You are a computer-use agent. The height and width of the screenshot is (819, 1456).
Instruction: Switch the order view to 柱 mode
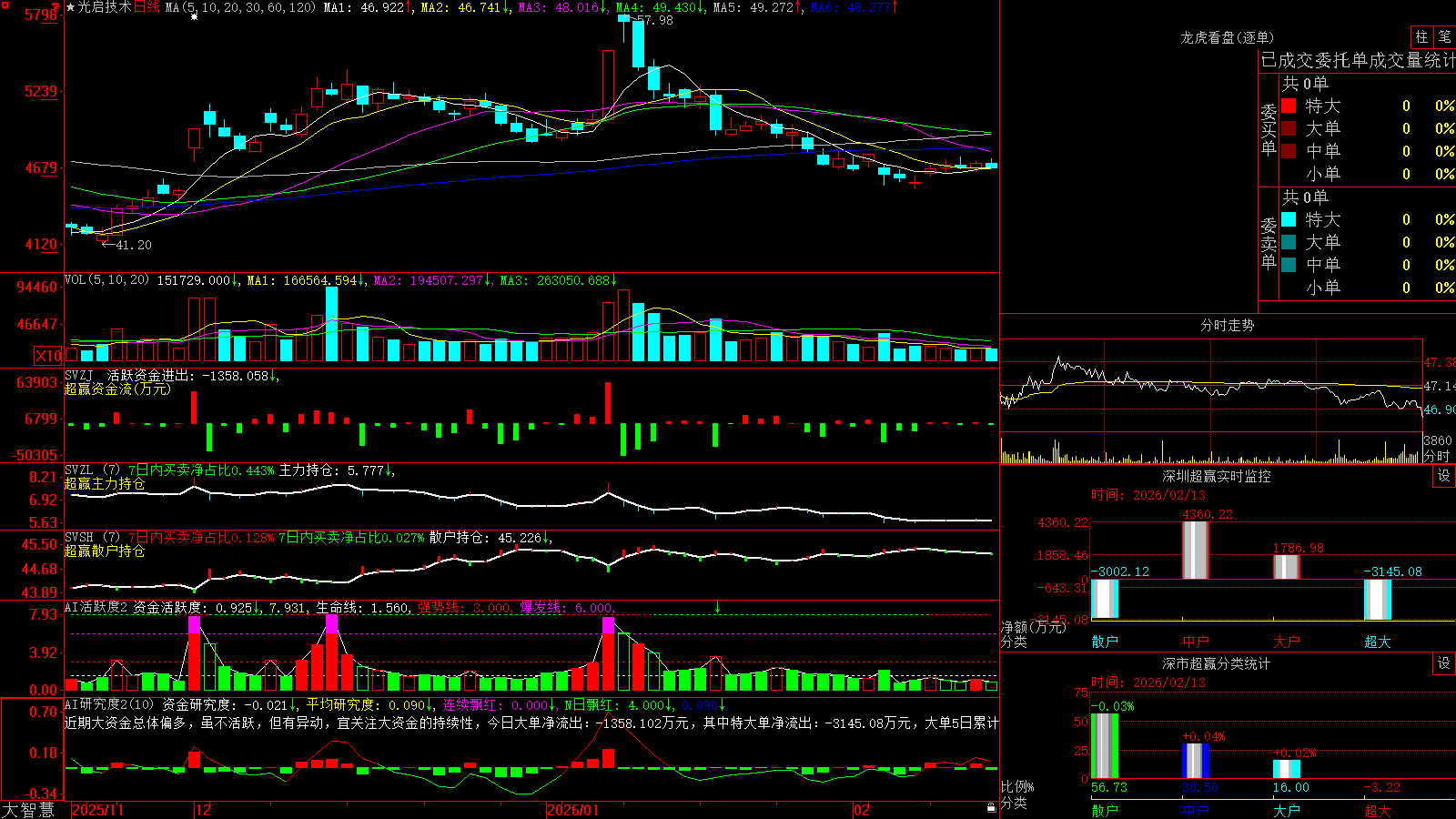pyautogui.click(x=1421, y=36)
